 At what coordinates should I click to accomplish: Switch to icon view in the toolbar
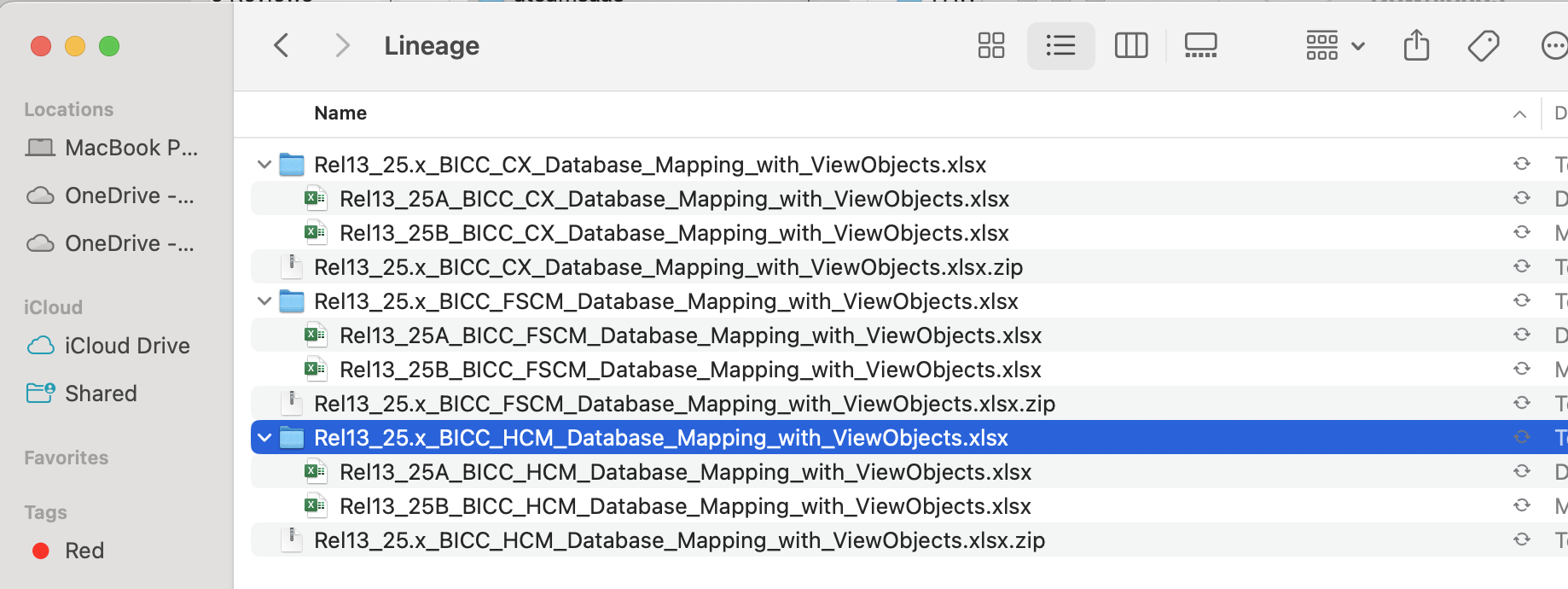pyautogui.click(x=990, y=45)
